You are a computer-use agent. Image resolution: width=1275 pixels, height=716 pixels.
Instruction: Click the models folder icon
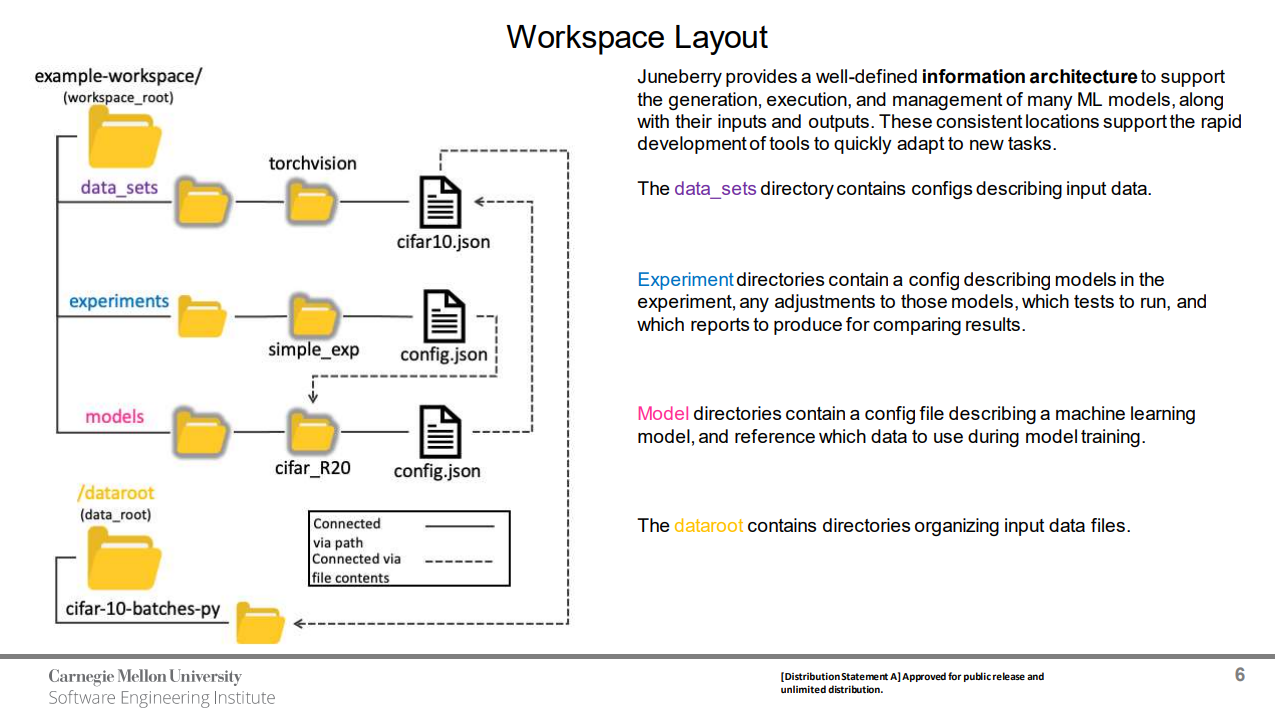(x=202, y=432)
